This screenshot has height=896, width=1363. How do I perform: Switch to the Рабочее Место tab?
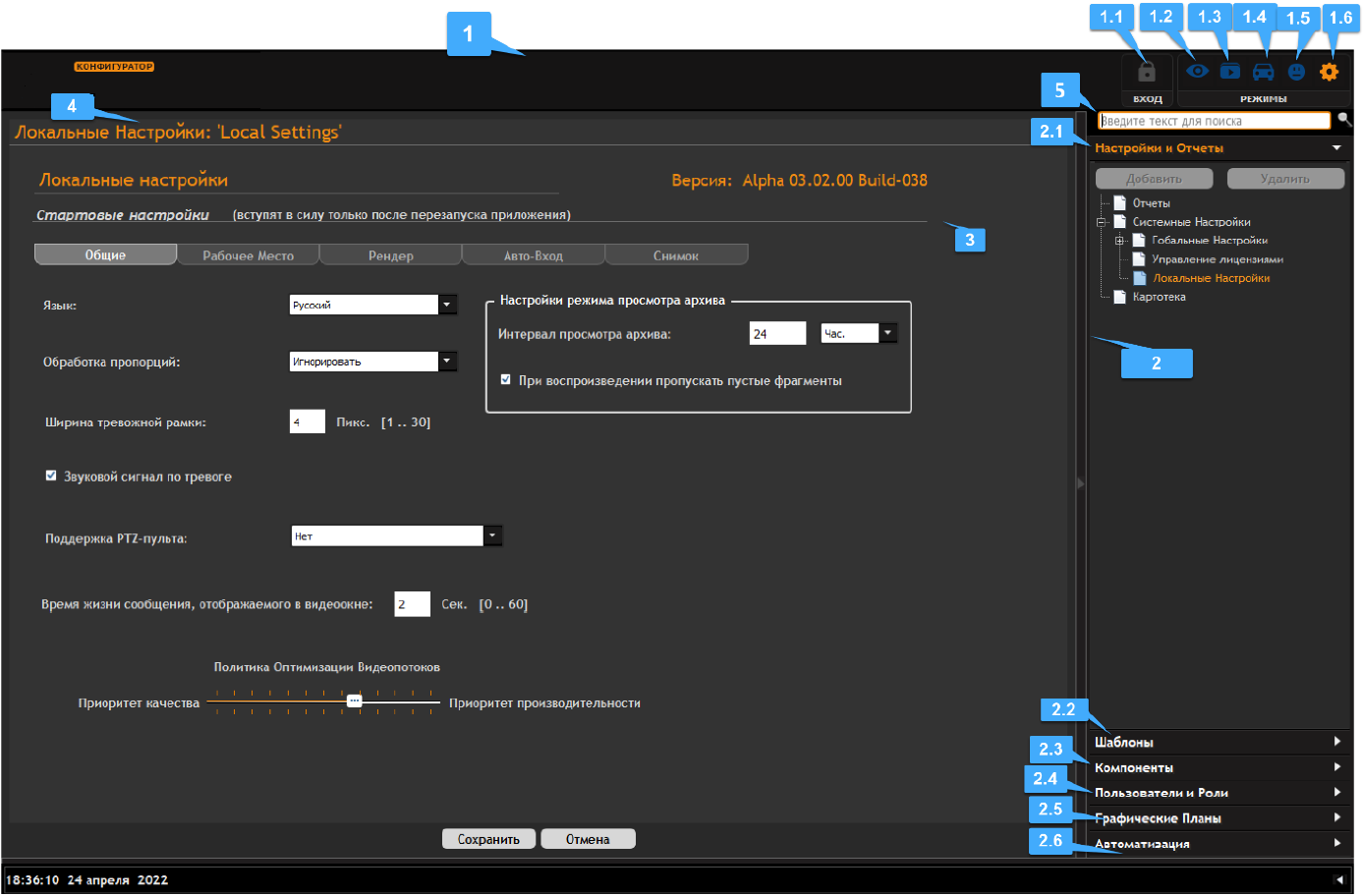[249, 255]
